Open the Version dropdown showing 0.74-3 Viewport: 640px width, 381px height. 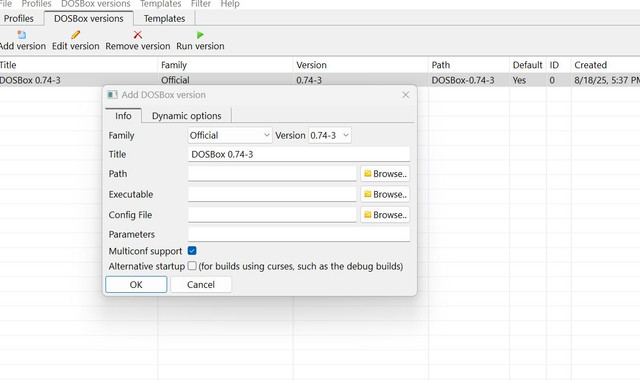(330, 135)
